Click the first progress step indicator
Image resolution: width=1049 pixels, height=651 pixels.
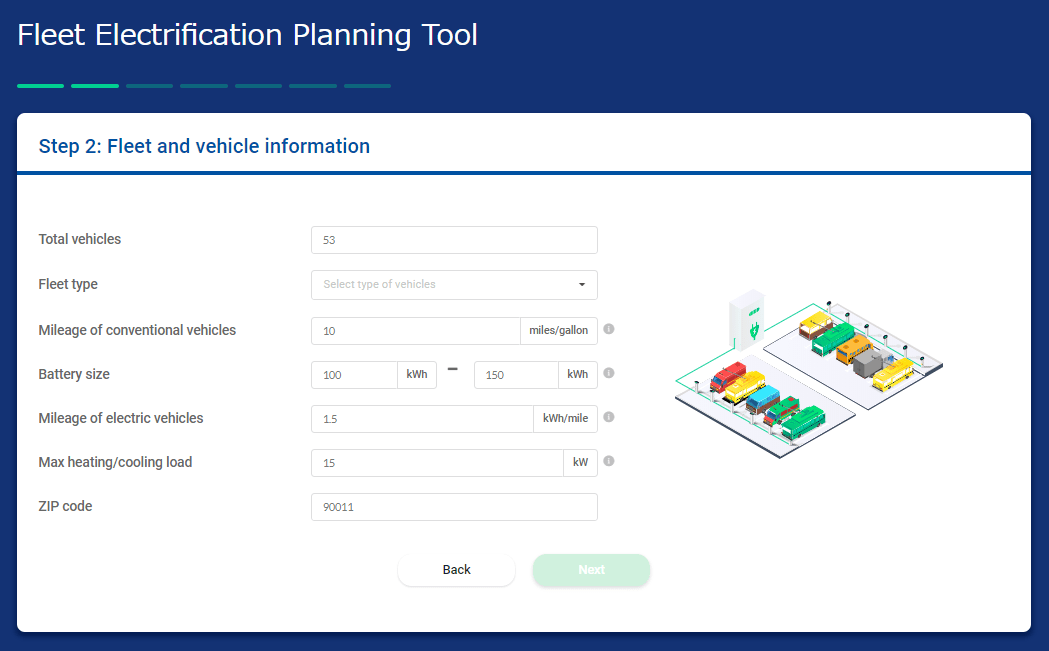tap(40, 86)
